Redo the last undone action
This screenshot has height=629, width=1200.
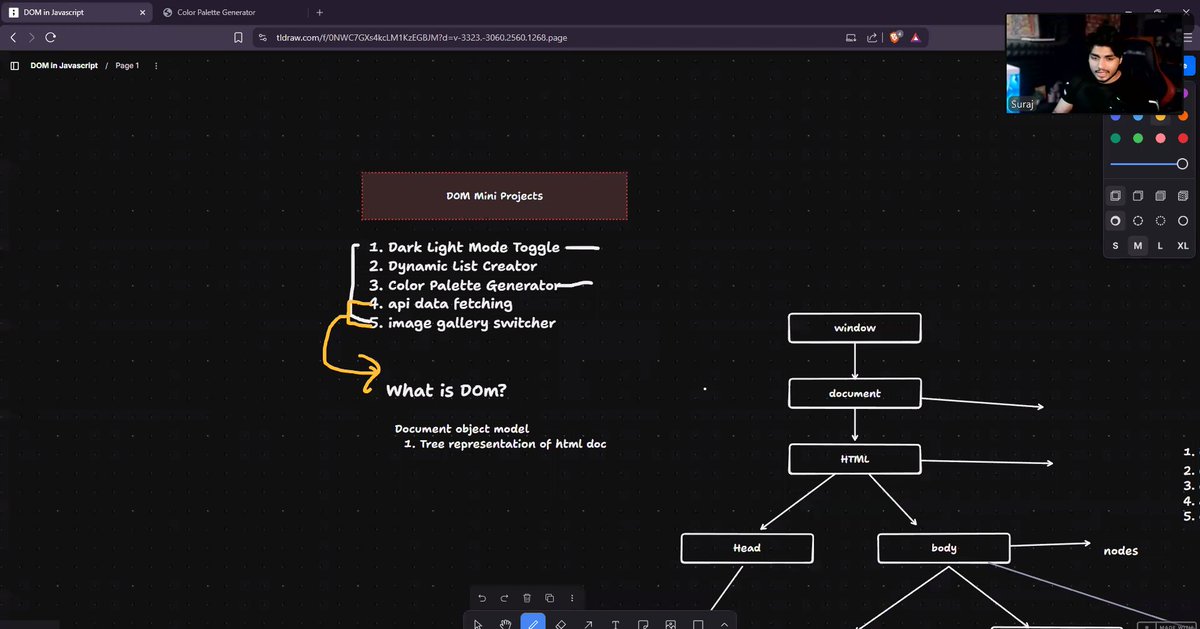coord(504,597)
